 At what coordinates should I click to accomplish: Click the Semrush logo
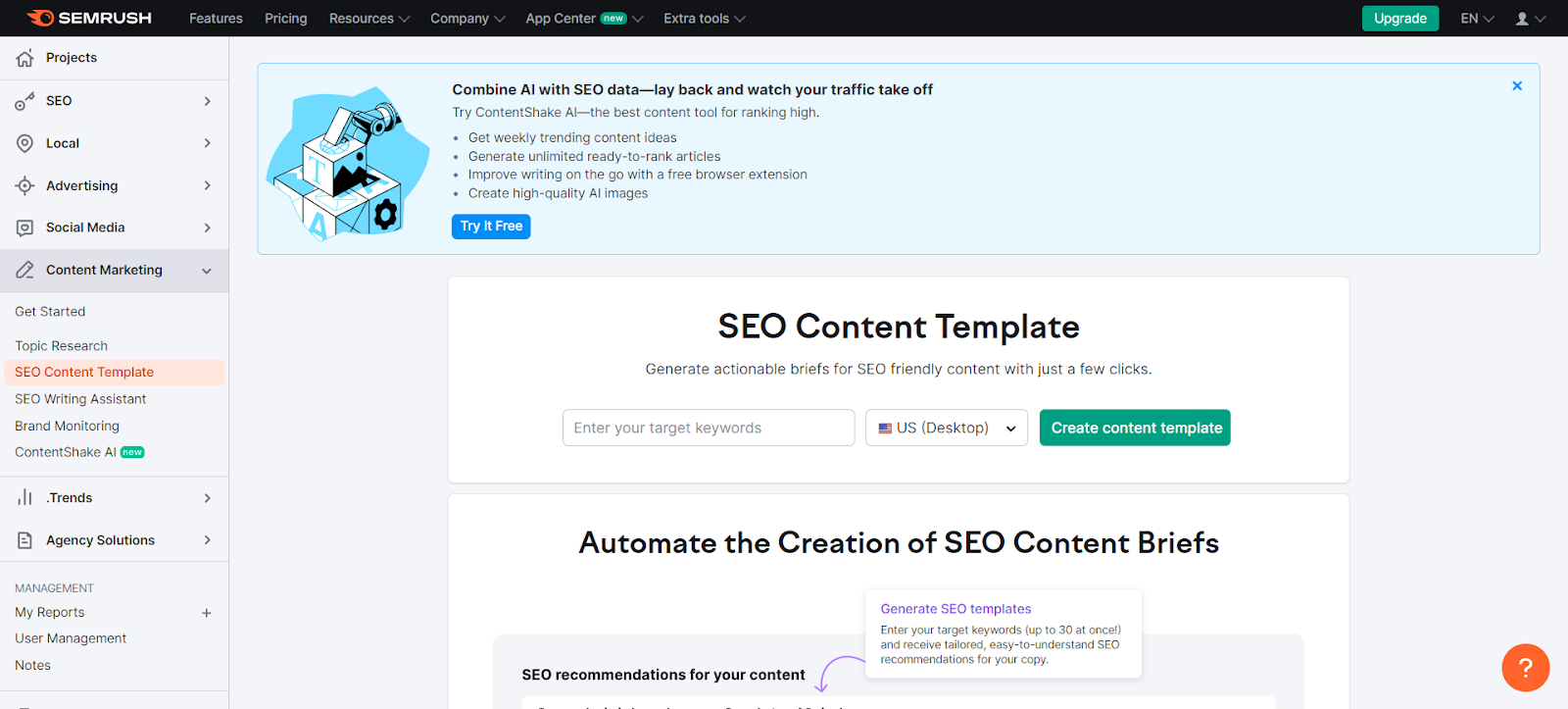tap(89, 18)
